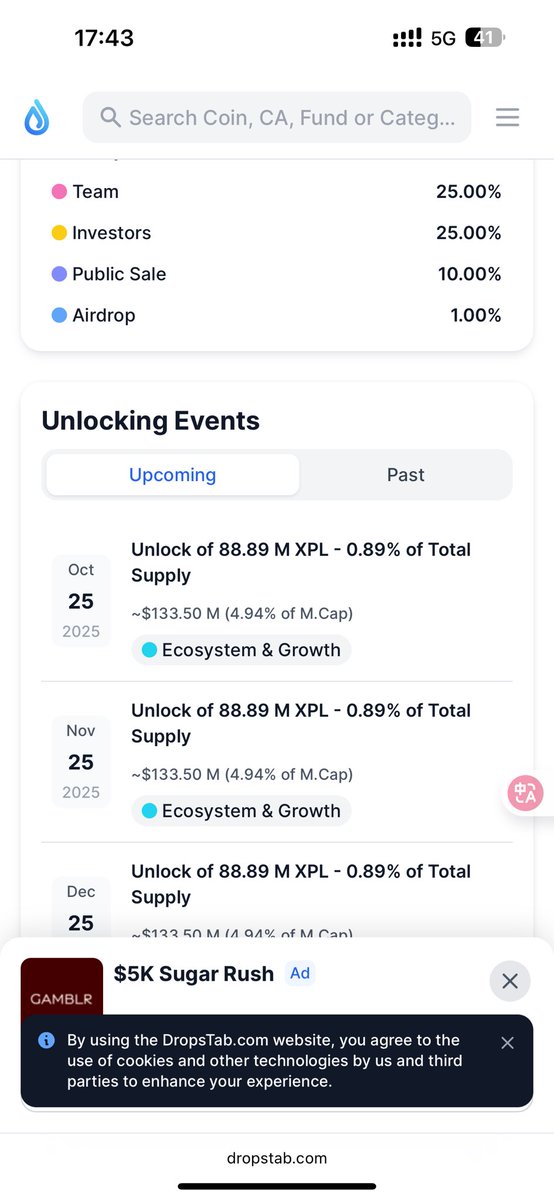
Task: Open the hamburger menu
Action: coord(507,118)
